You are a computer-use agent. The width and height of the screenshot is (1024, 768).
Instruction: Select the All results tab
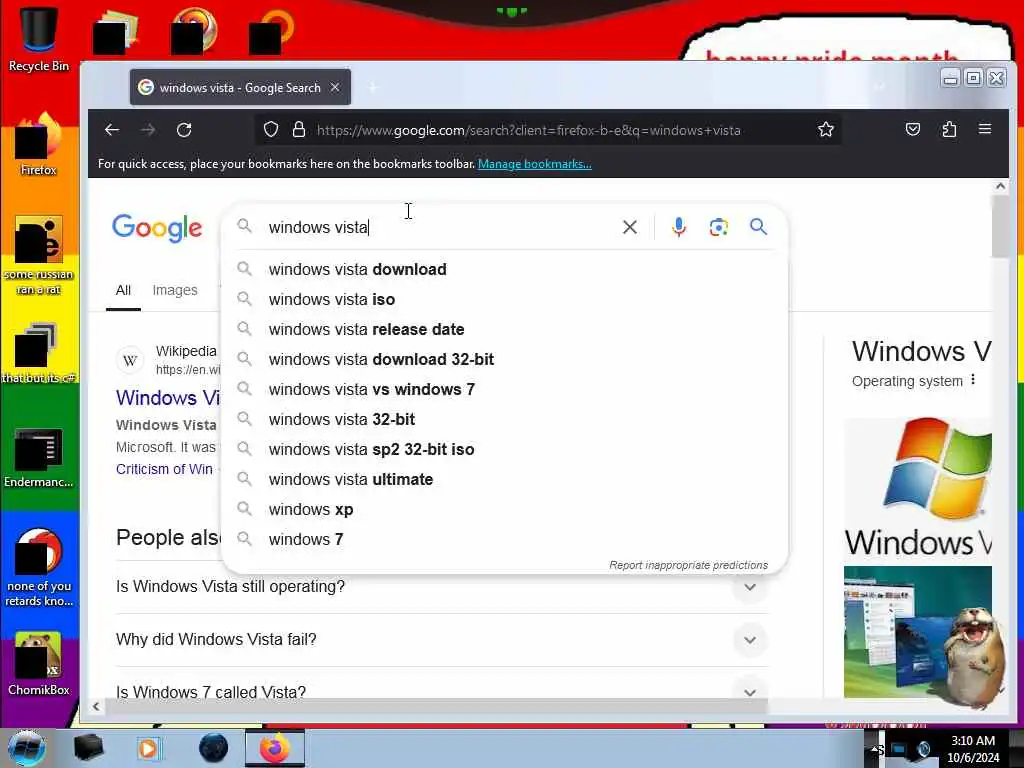coord(123,290)
